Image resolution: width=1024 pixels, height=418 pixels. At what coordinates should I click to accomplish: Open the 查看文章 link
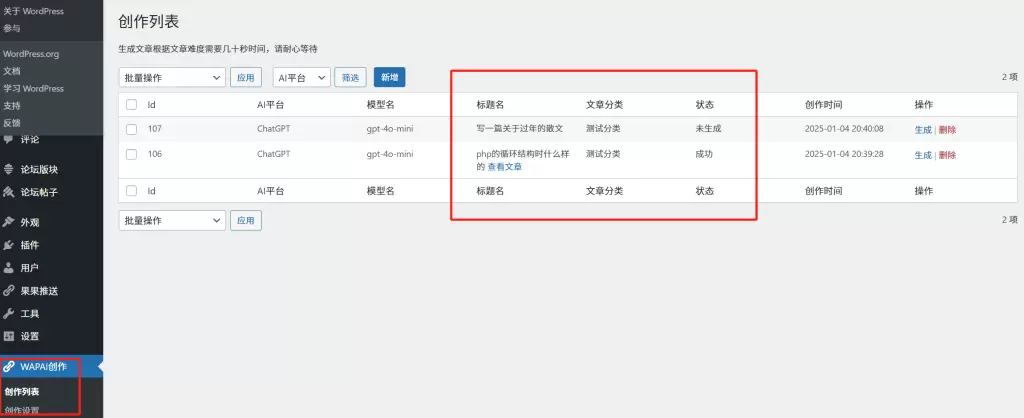[x=505, y=167]
